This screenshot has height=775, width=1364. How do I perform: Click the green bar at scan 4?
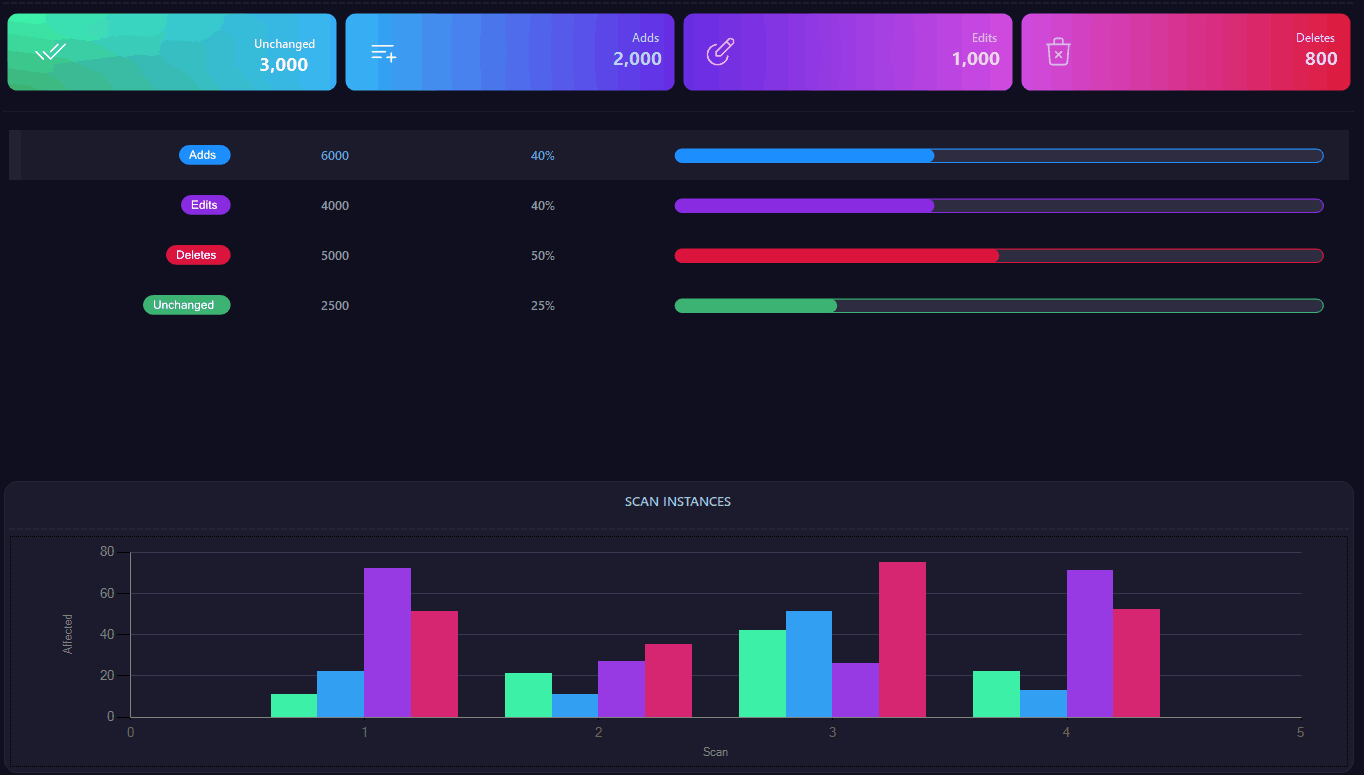[x=996, y=694]
